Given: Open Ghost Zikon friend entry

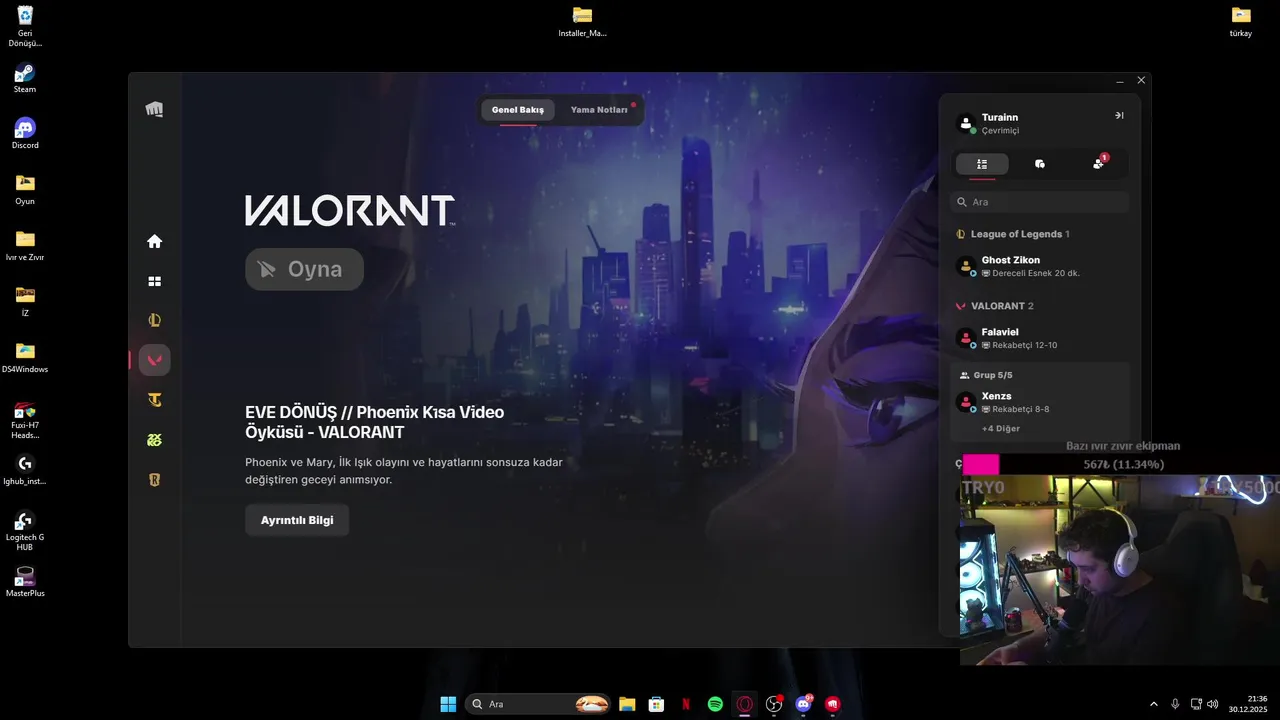Looking at the screenshot, I should tap(1040, 266).
